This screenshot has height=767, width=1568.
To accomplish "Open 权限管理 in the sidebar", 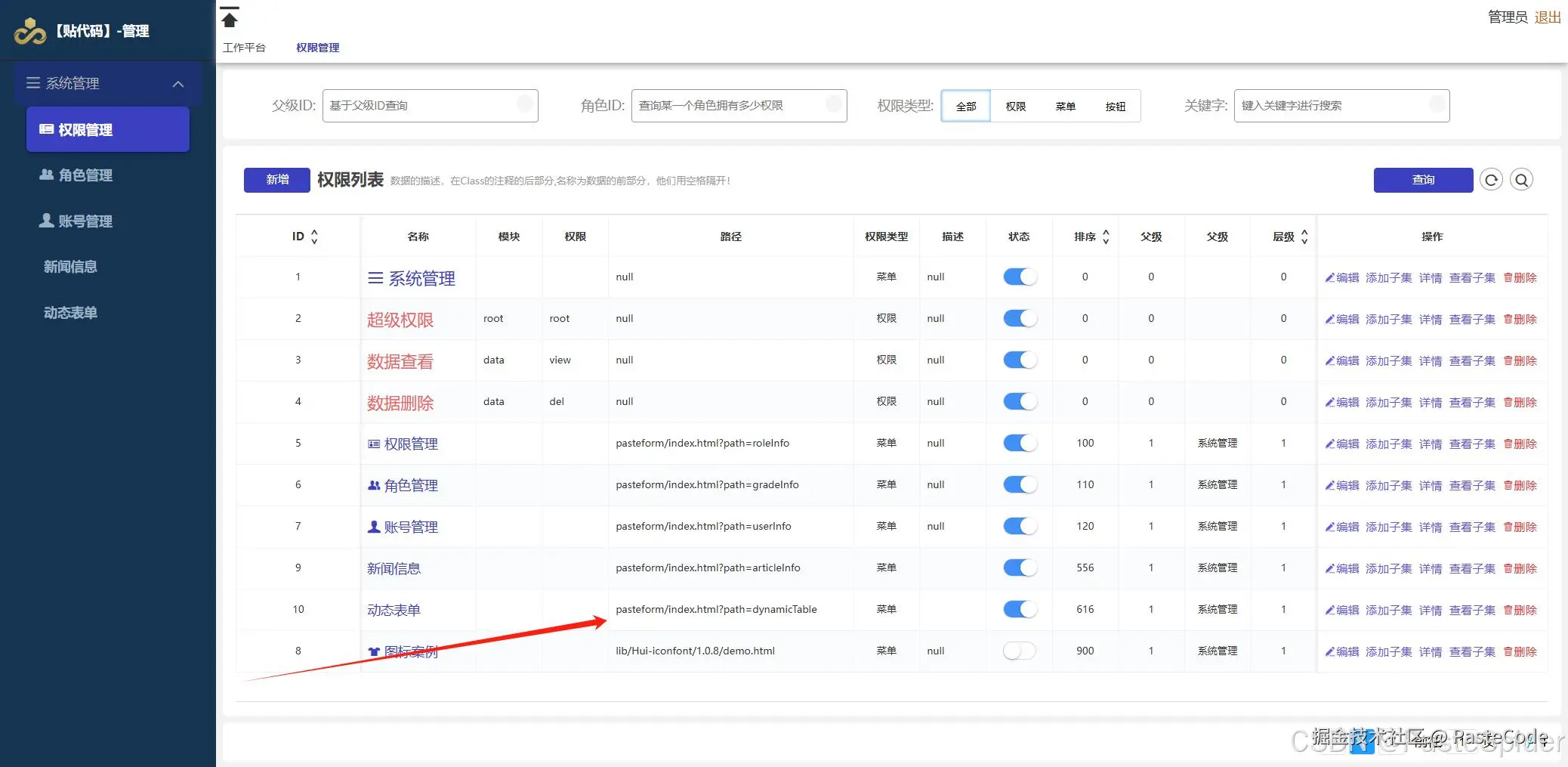I will (x=108, y=129).
